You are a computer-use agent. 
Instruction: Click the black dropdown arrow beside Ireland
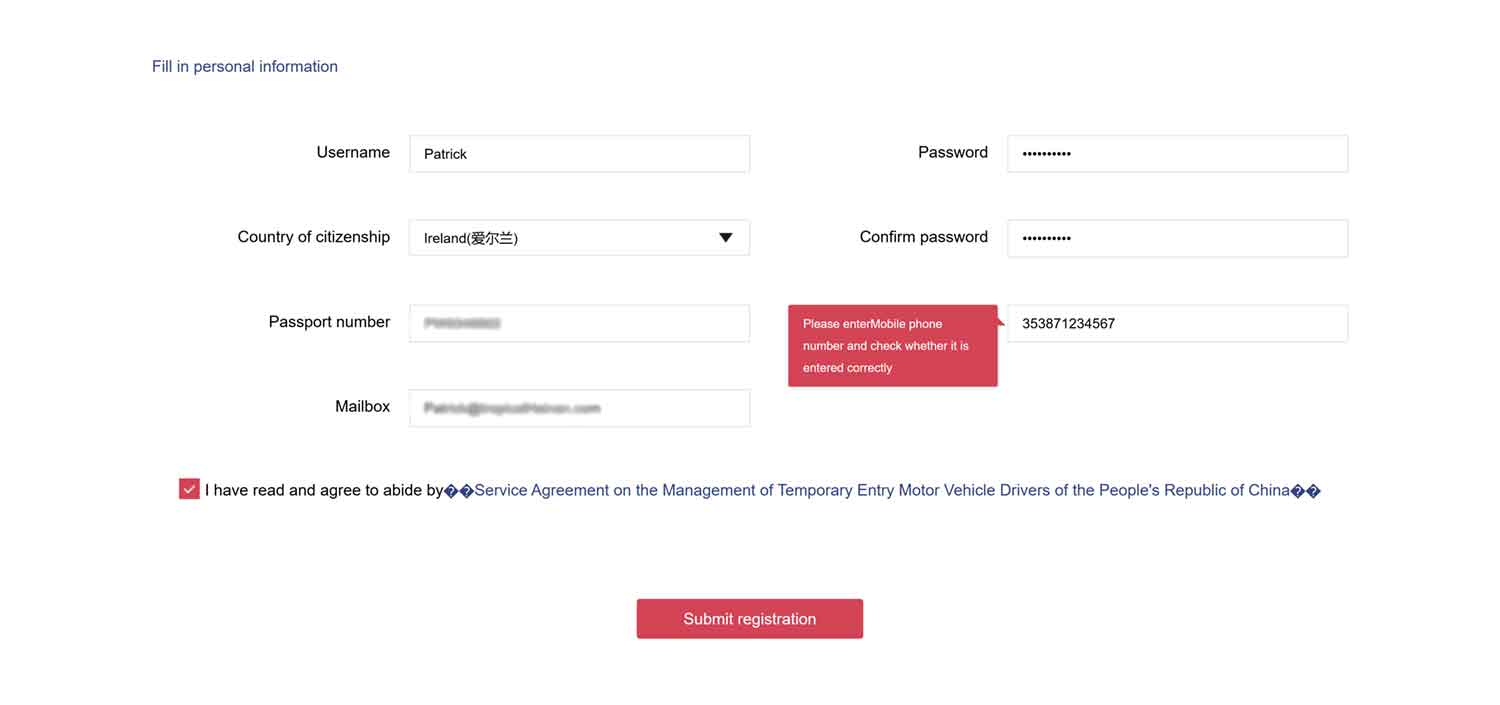(726, 238)
